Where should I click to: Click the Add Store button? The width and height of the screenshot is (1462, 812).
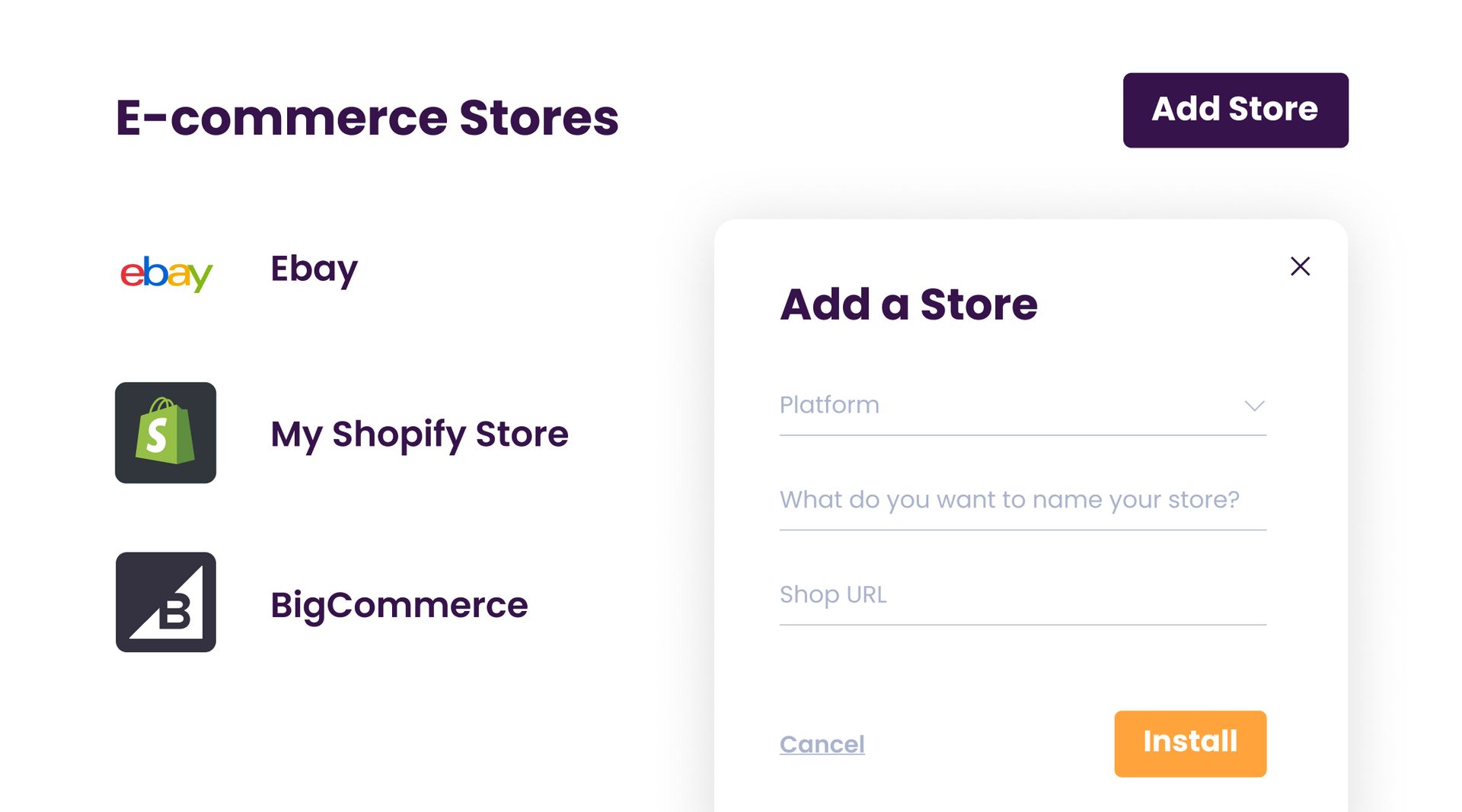click(1234, 109)
